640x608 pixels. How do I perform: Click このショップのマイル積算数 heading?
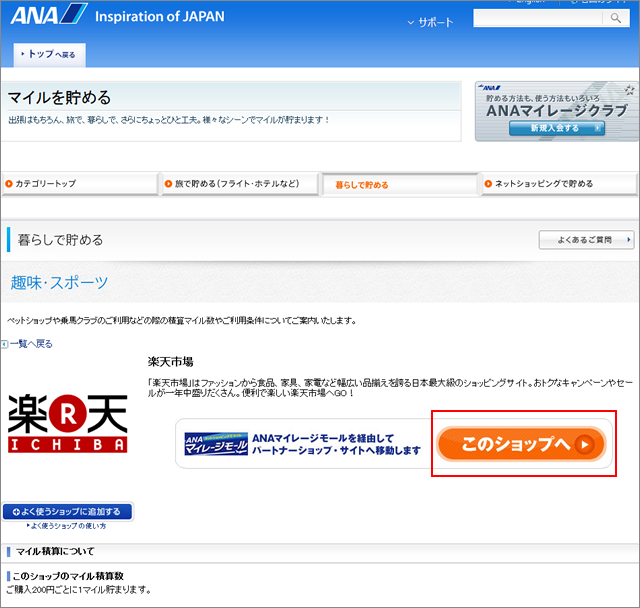[68, 576]
